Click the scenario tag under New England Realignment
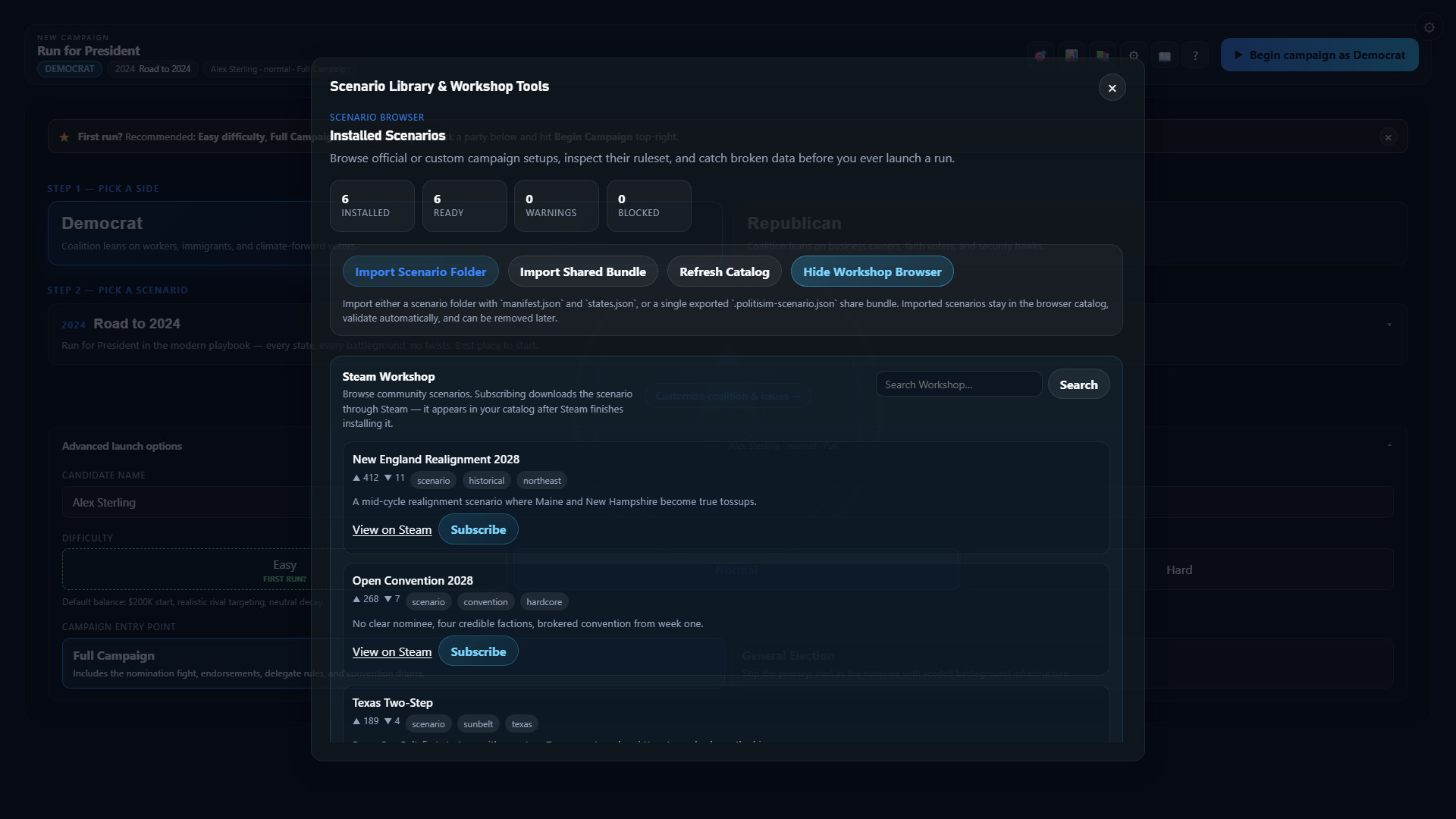The image size is (1456, 819). point(433,481)
